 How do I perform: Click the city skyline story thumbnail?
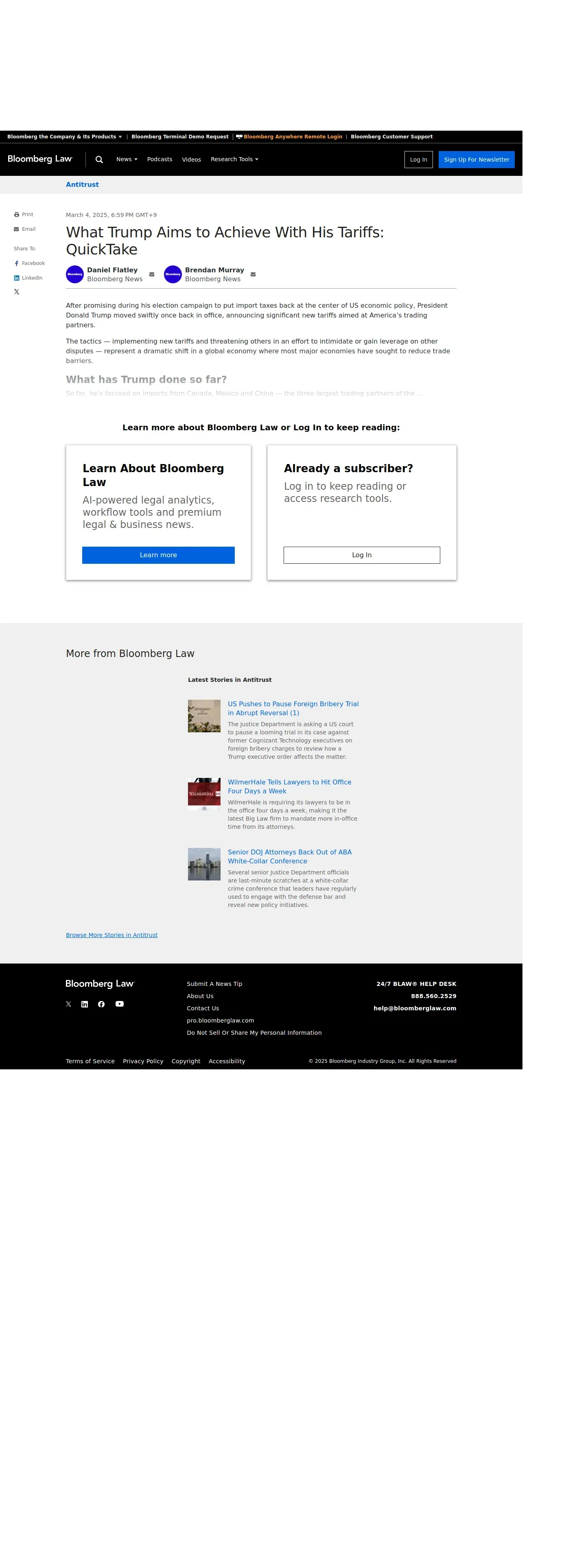click(204, 864)
